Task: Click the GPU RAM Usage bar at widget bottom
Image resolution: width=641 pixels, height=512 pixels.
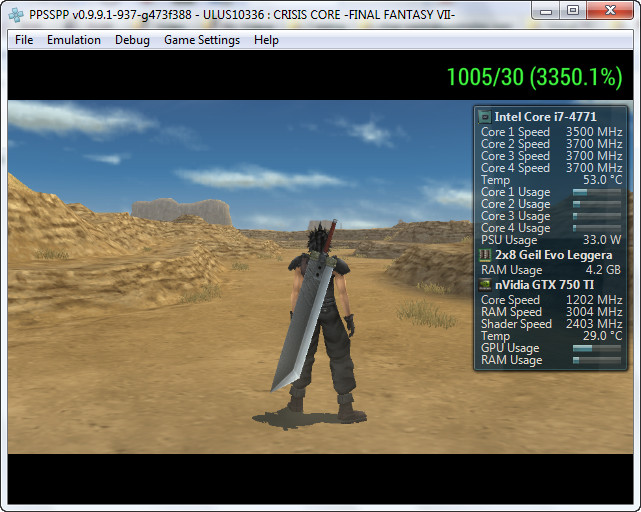Action: click(x=597, y=360)
